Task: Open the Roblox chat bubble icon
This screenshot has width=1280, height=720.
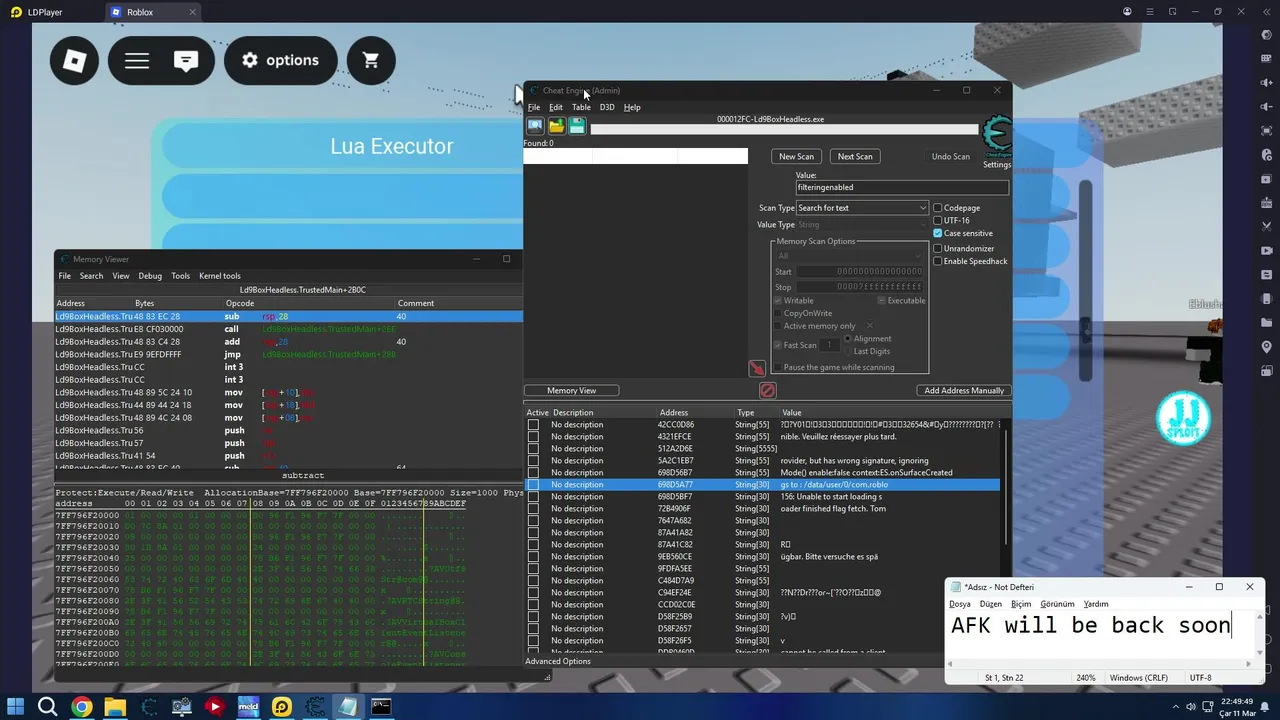Action: [x=186, y=61]
